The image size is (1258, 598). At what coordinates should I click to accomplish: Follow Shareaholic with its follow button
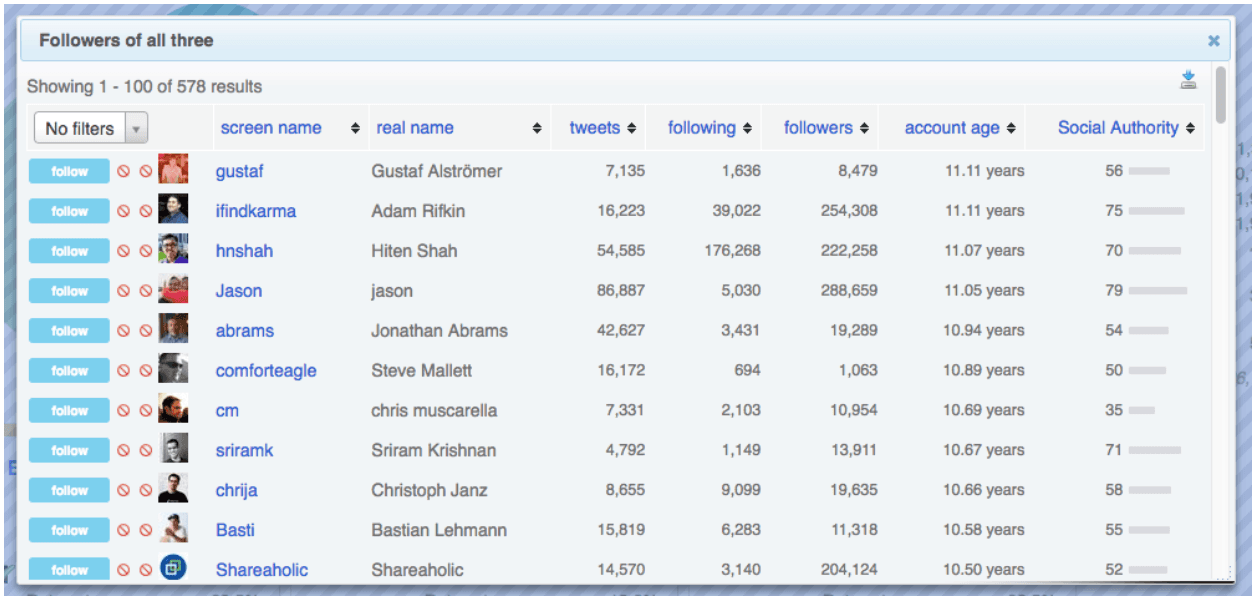point(68,570)
